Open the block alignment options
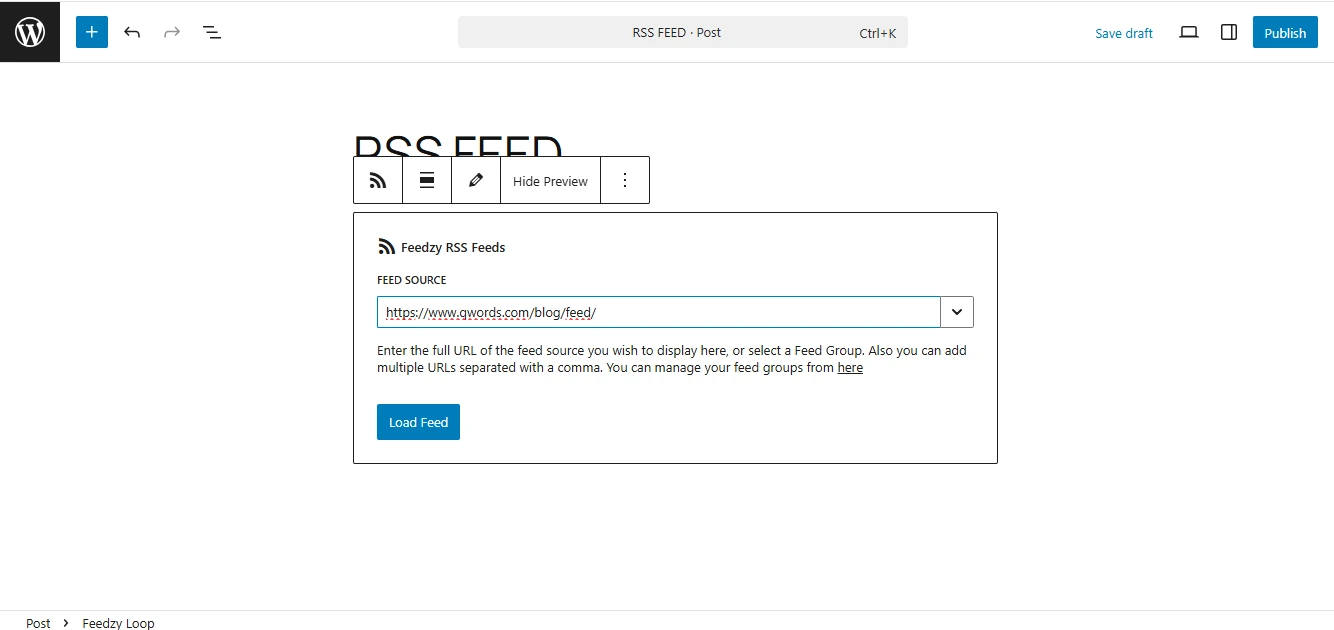The image size is (1334, 630). tap(427, 180)
